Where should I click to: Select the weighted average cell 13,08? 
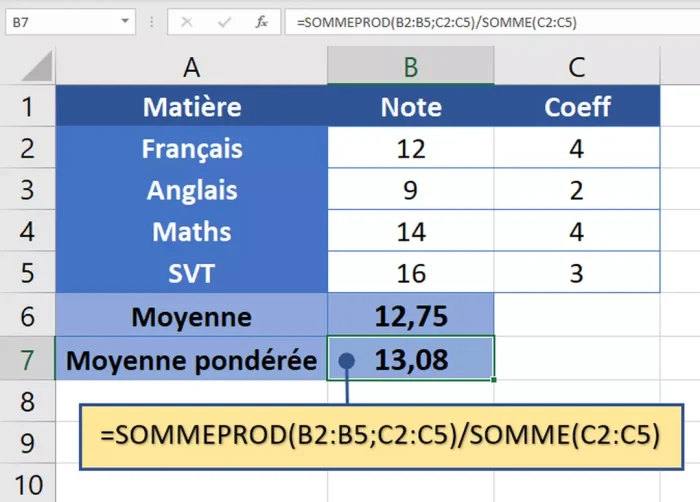coord(410,360)
